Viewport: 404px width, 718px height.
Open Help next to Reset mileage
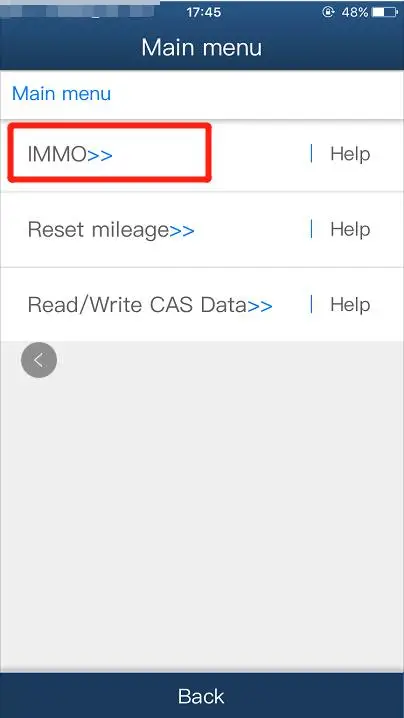(x=350, y=229)
